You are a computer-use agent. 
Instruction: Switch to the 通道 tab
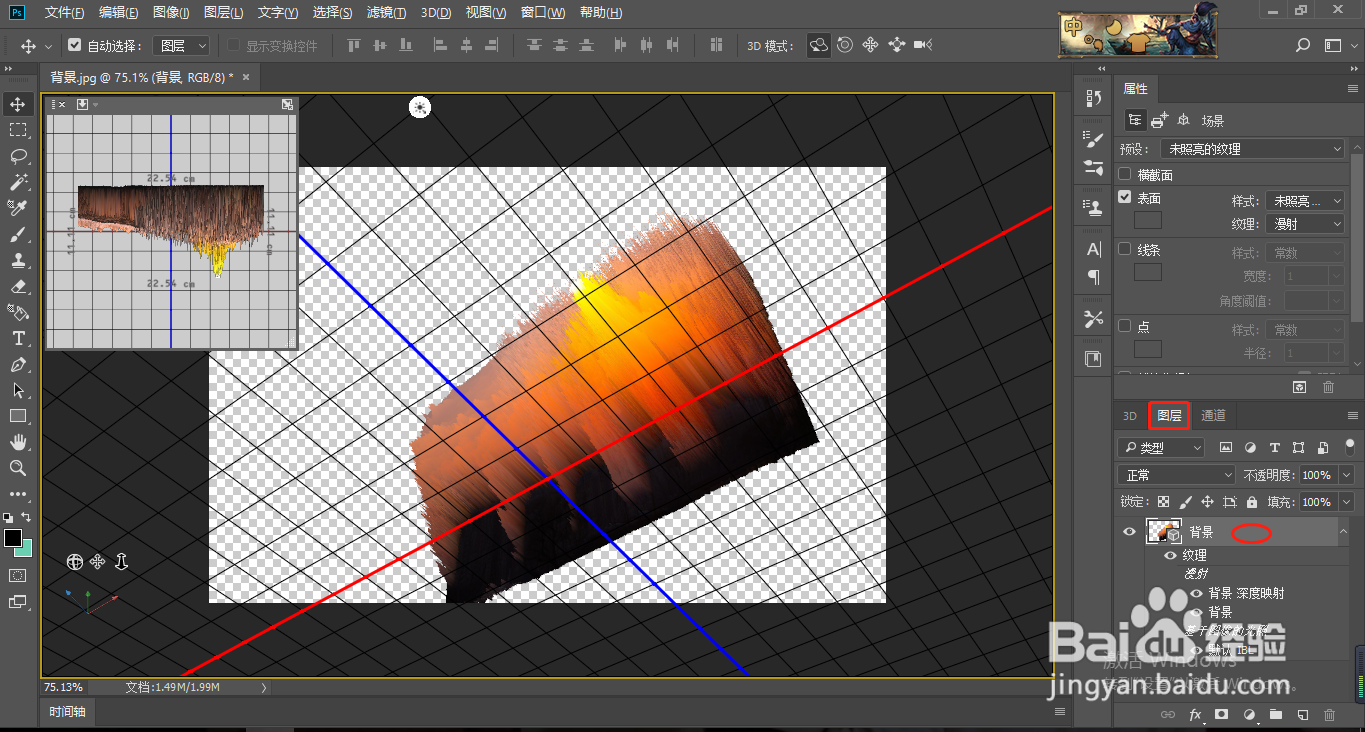(1213, 416)
